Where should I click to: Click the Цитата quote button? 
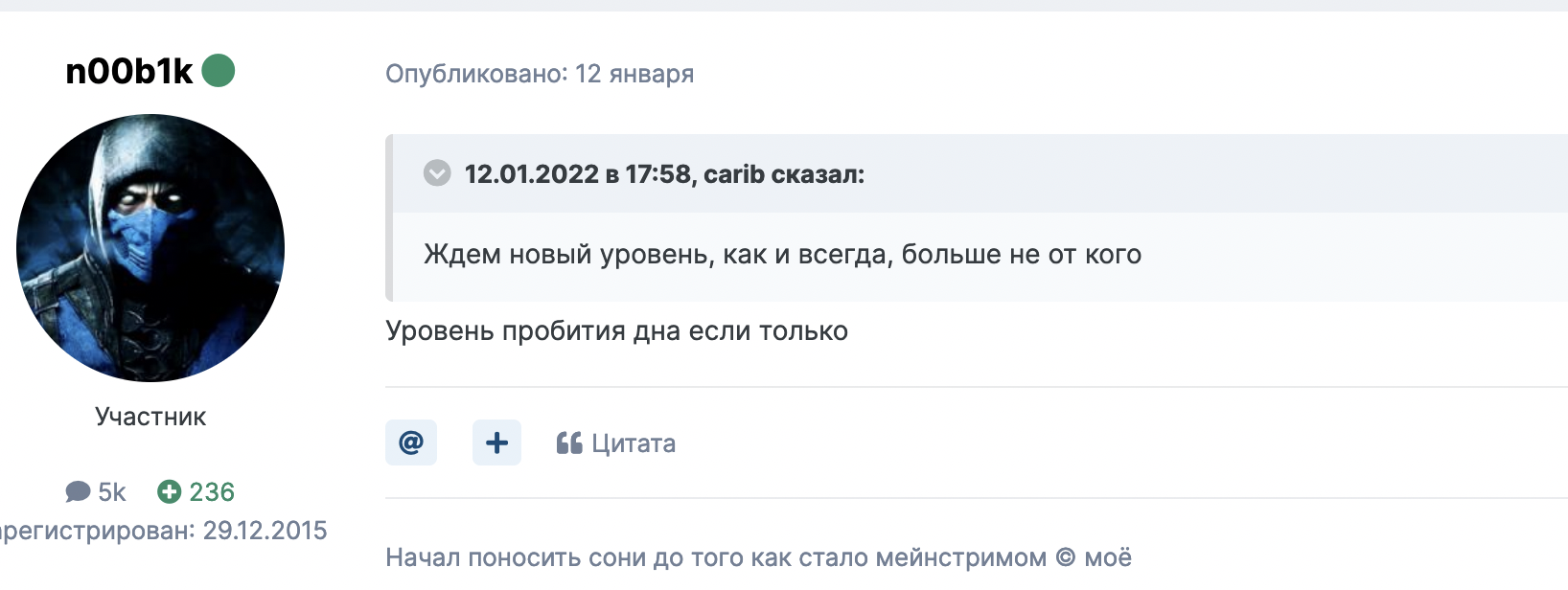click(616, 443)
